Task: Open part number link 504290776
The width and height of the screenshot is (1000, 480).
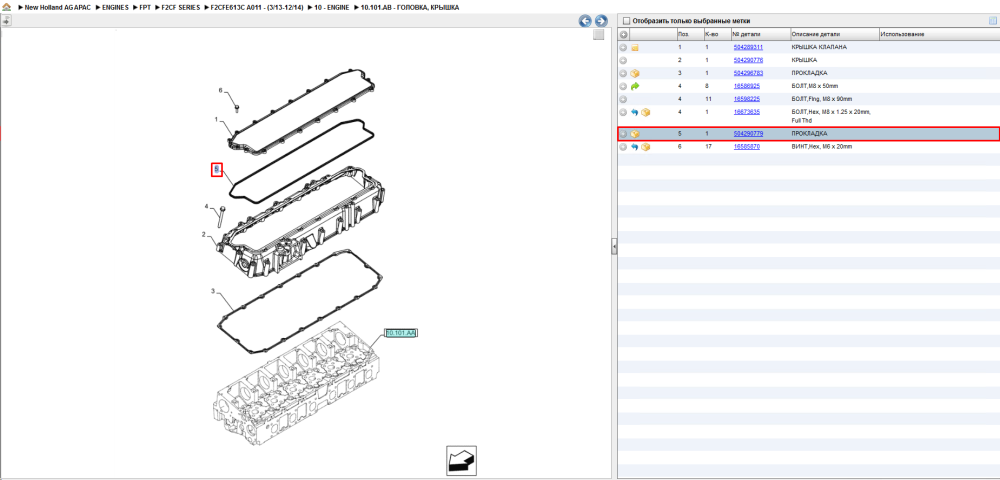Action: pyautogui.click(x=748, y=61)
